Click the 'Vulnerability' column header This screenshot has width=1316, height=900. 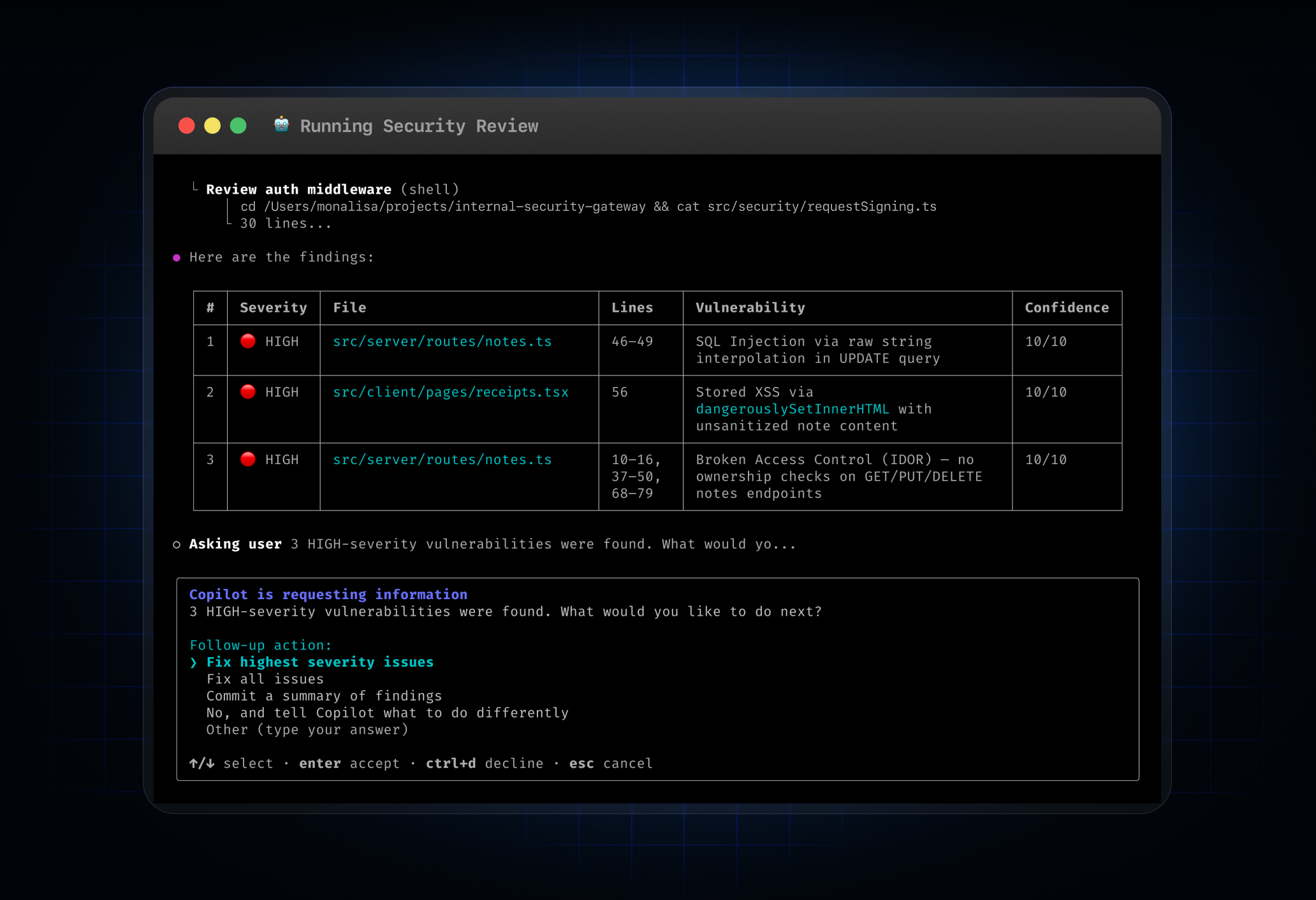point(750,308)
